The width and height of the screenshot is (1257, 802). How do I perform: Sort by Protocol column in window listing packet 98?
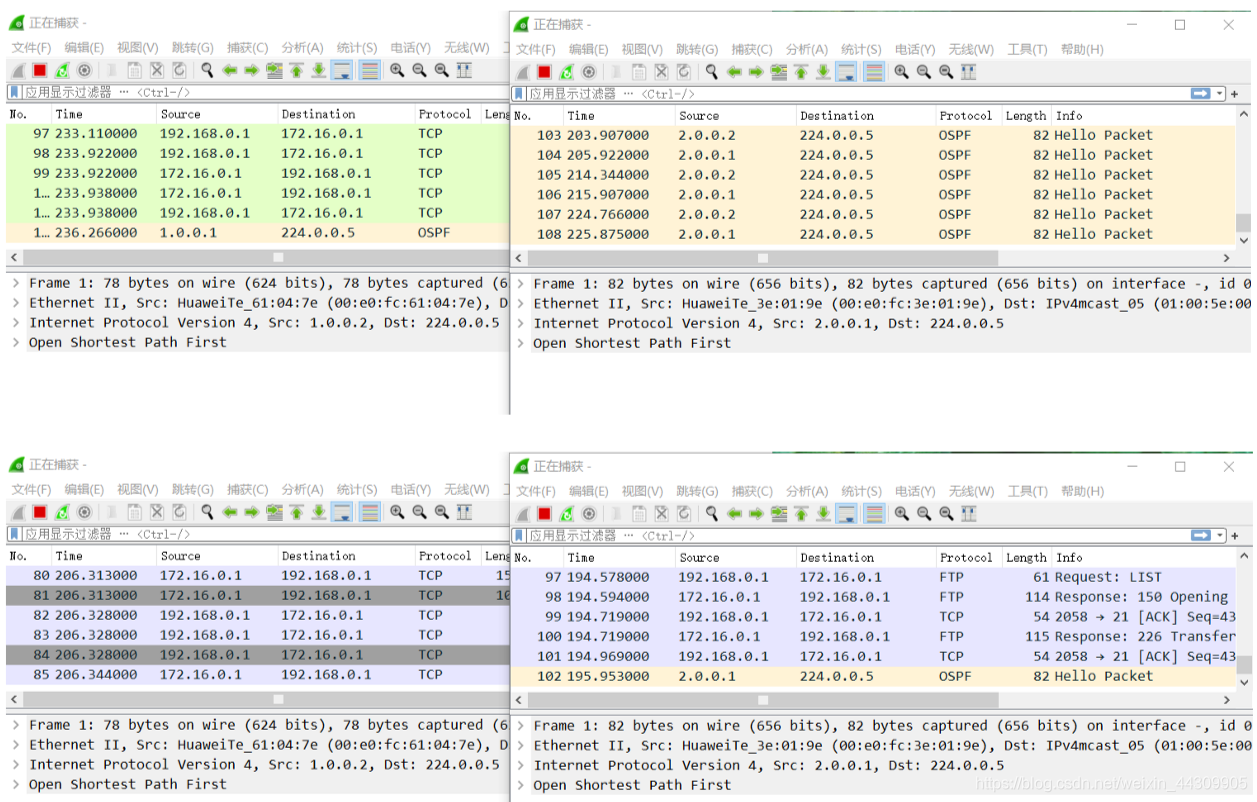pos(447,114)
